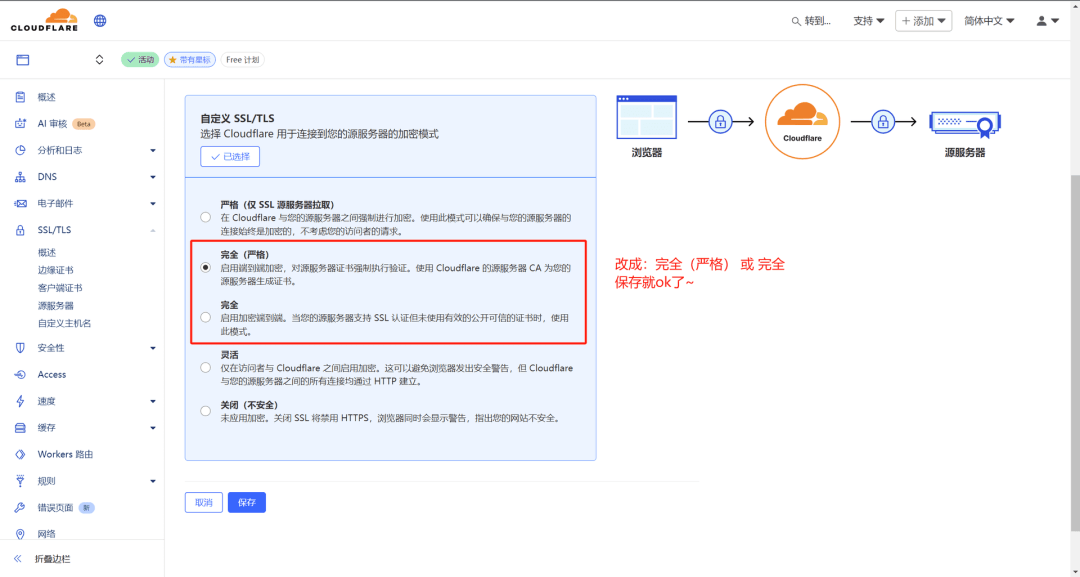
Task: Open the 简体中文 language dropdown
Action: click(989, 21)
